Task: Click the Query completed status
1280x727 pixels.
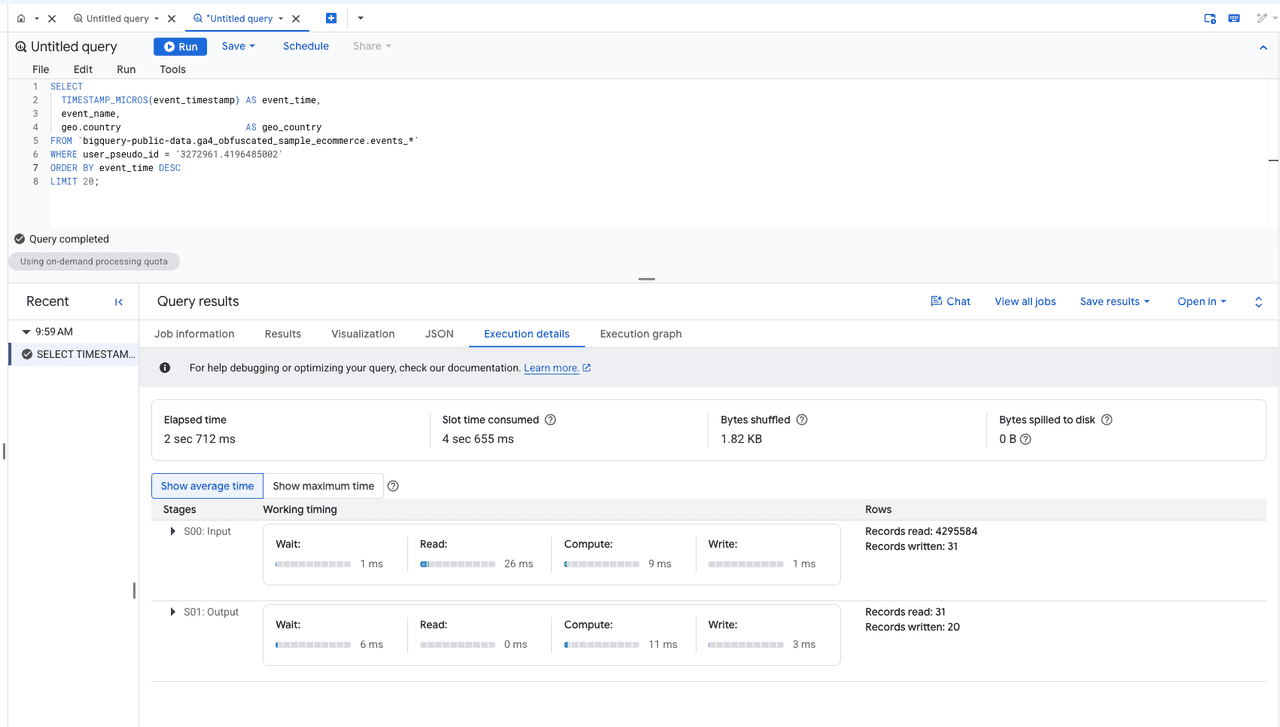Action: [61, 239]
